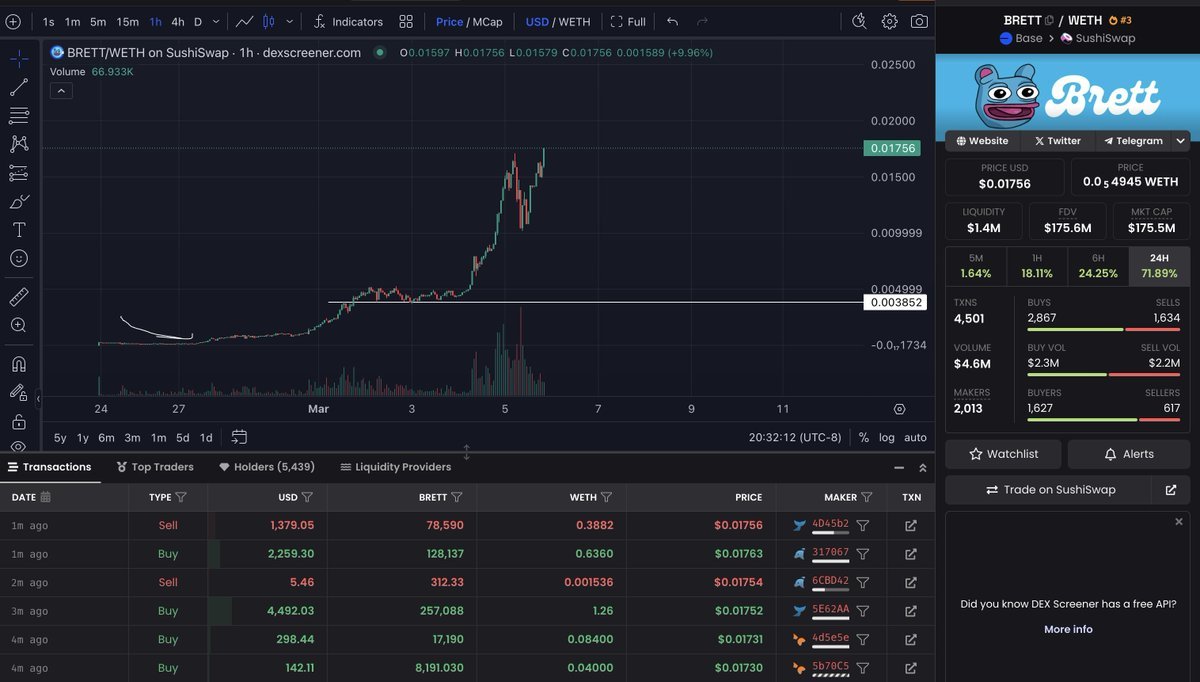Image resolution: width=1200 pixels, height=682 pixels.
Task: Select the 1H stats tab
Action: click(1037, 265)
